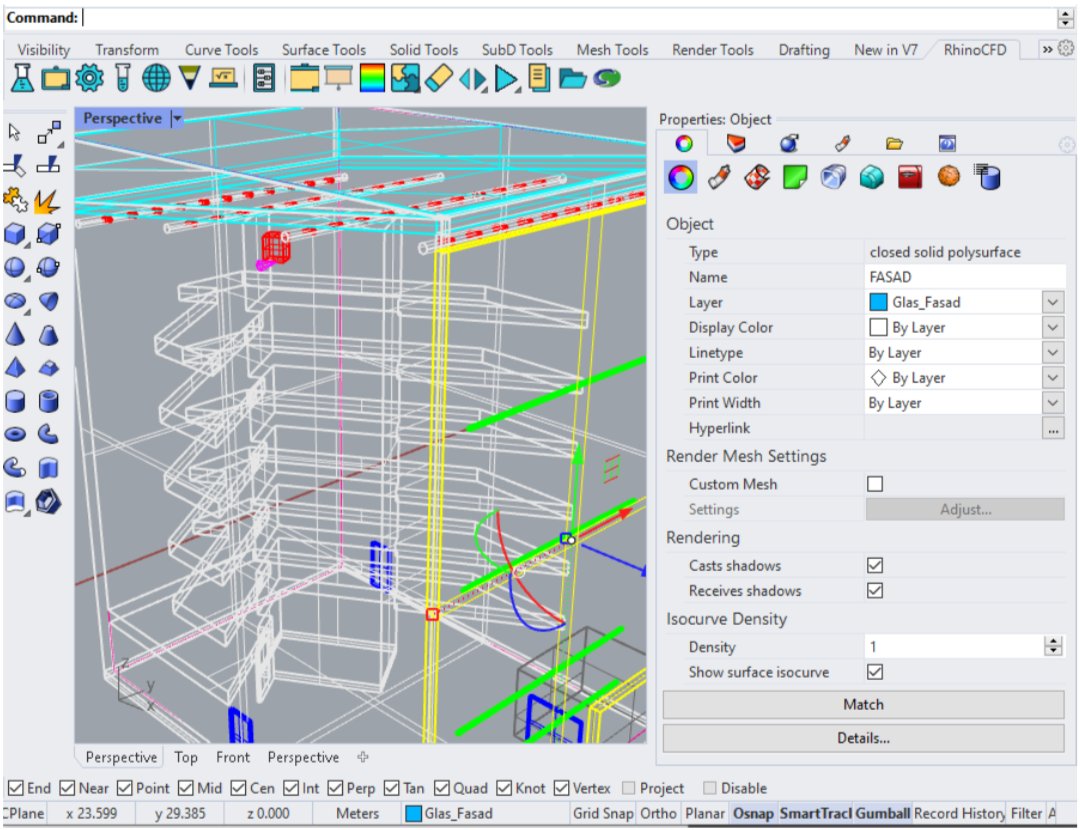Click the test tube icon in toolbar
The image size is (1080, 830).
pyautogui.click(x=123, y=79)
